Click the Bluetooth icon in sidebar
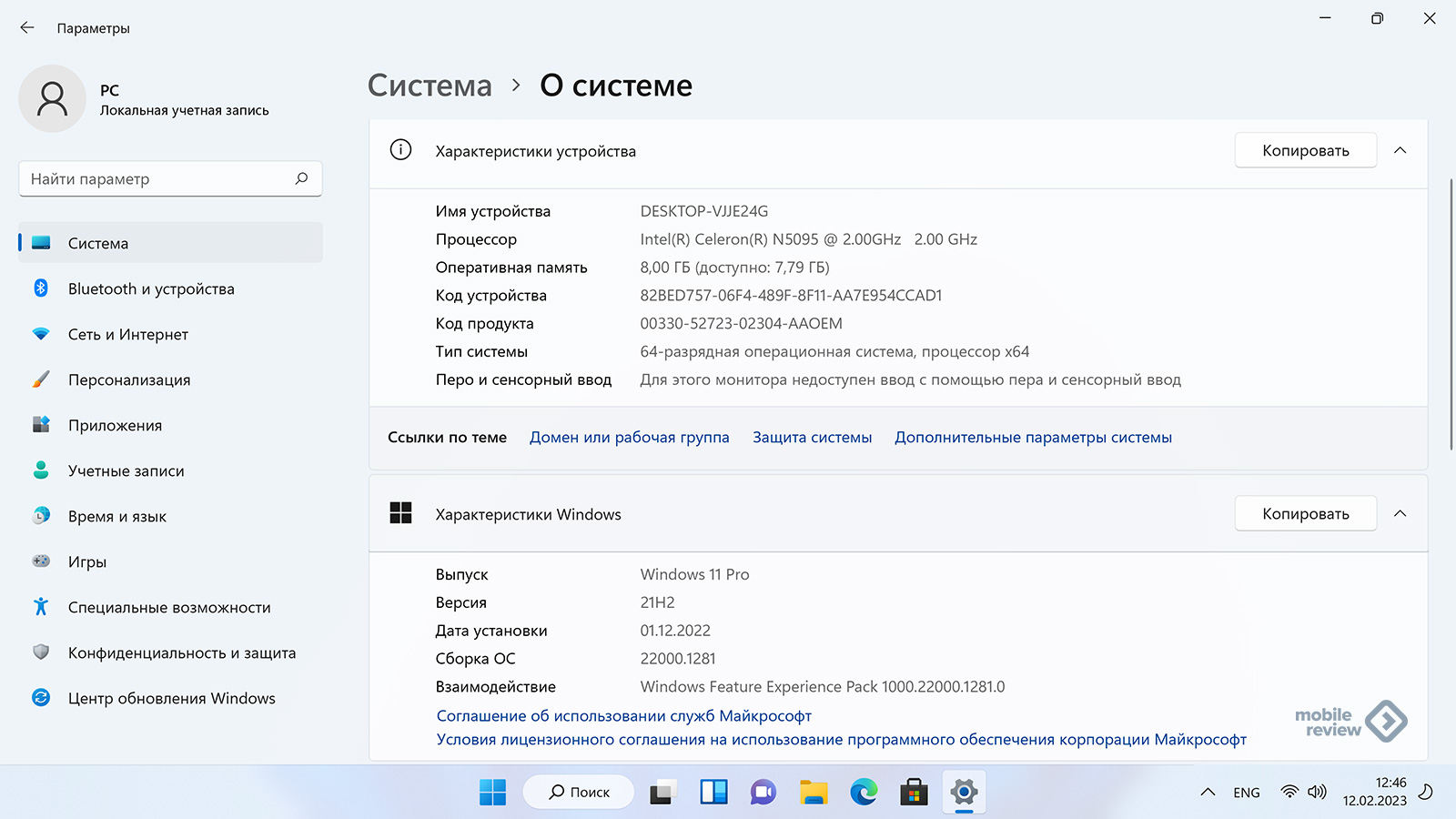The height and width of the screenshot is (819, 1456). point(41,288)
